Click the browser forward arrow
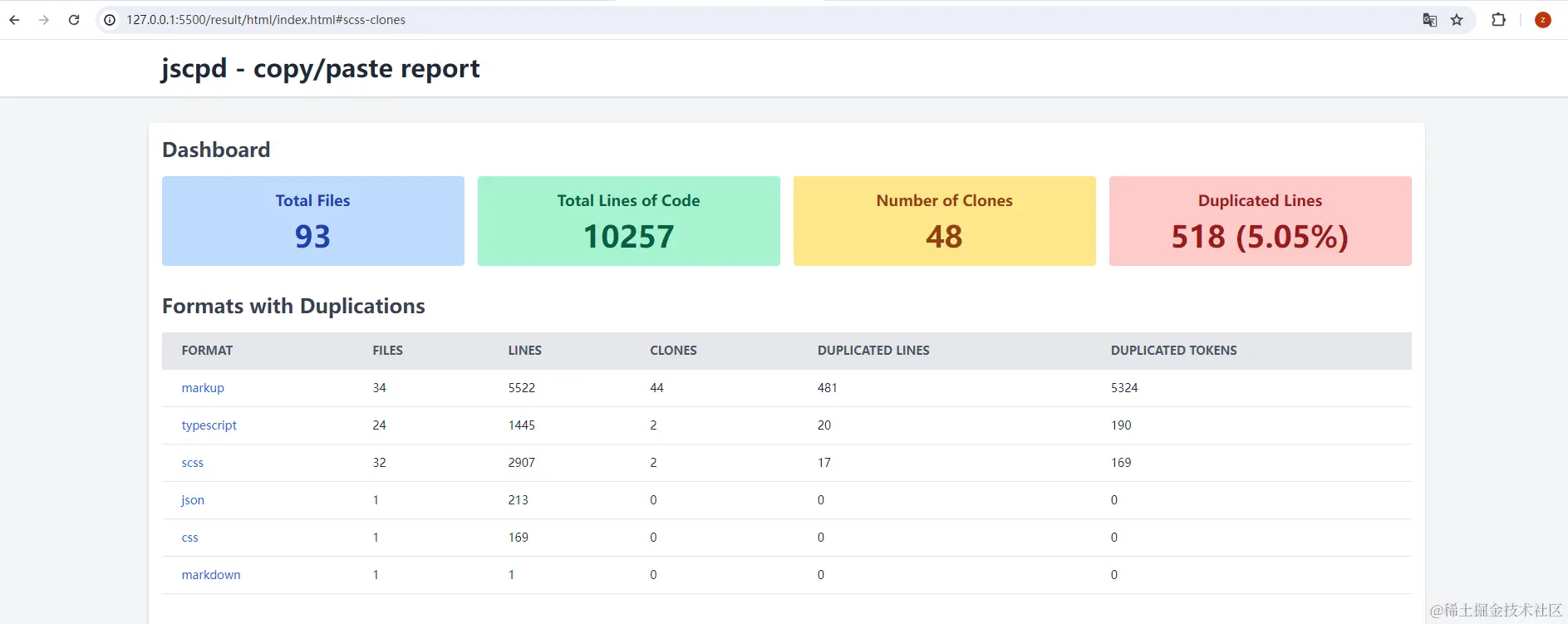The width and height of the screenshot is (1568, 624). click(x=44, y=20)
